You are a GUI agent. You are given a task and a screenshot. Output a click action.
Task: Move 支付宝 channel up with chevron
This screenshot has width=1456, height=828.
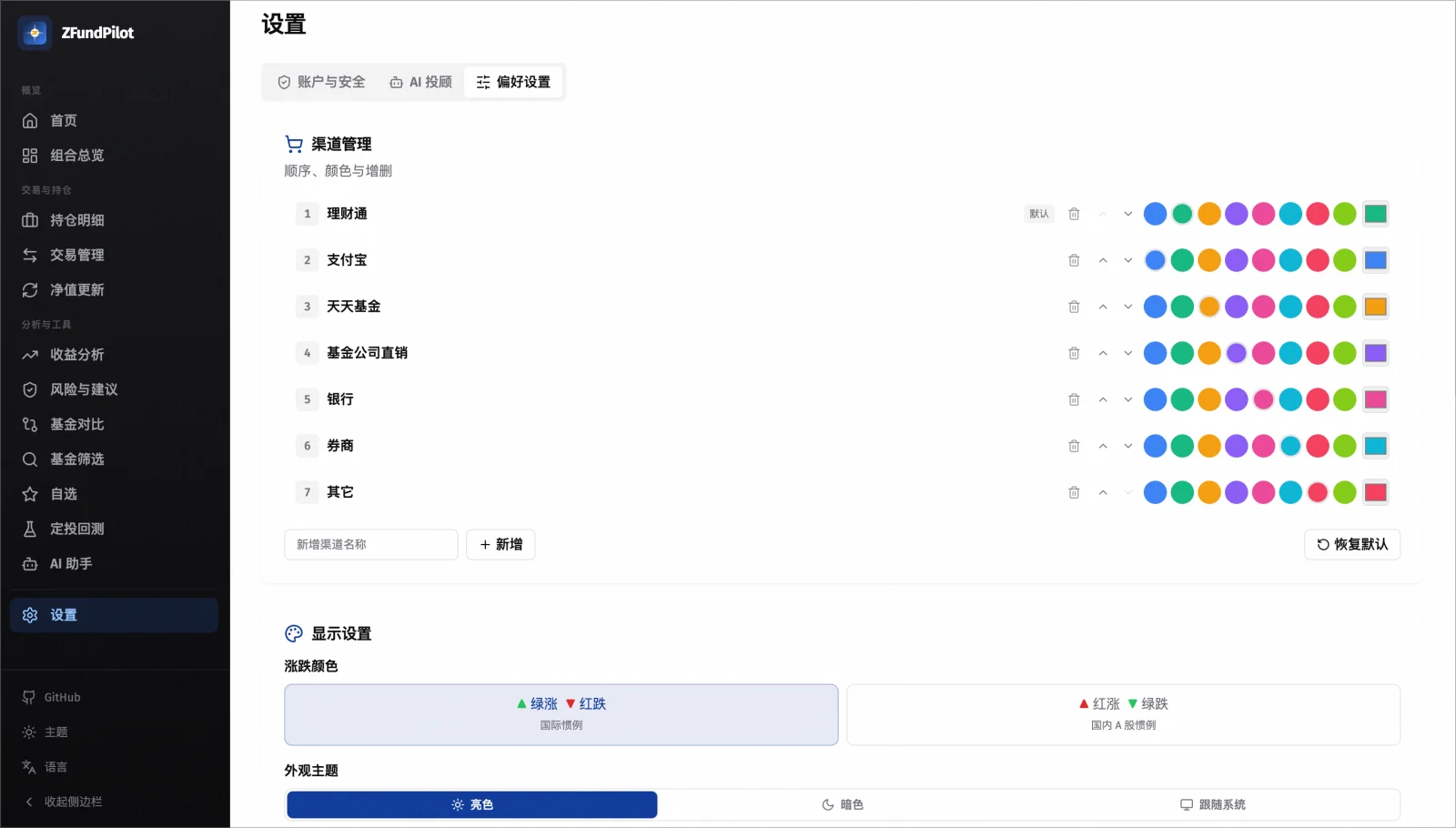click(1103, 260)
